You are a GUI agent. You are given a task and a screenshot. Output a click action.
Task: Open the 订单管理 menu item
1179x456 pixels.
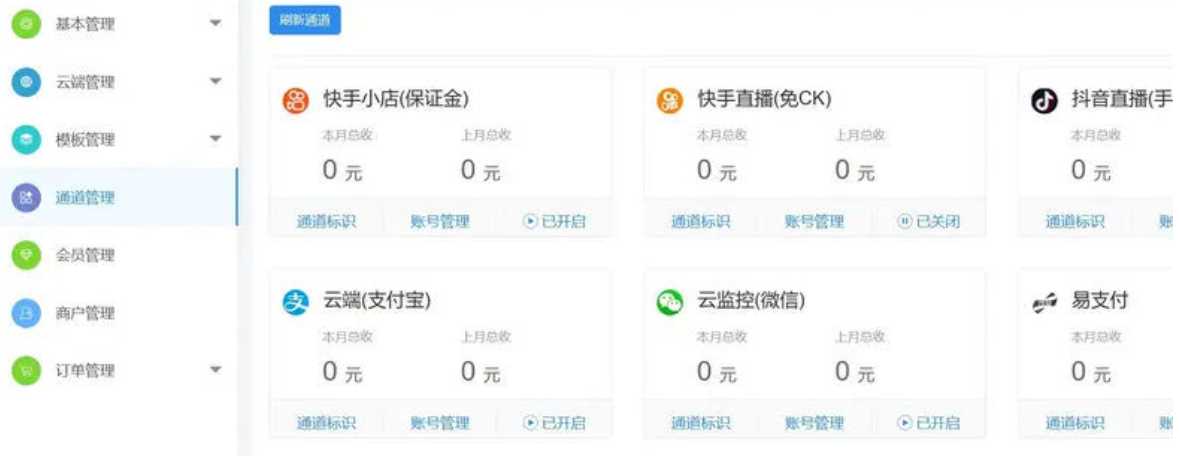(119, 370)
